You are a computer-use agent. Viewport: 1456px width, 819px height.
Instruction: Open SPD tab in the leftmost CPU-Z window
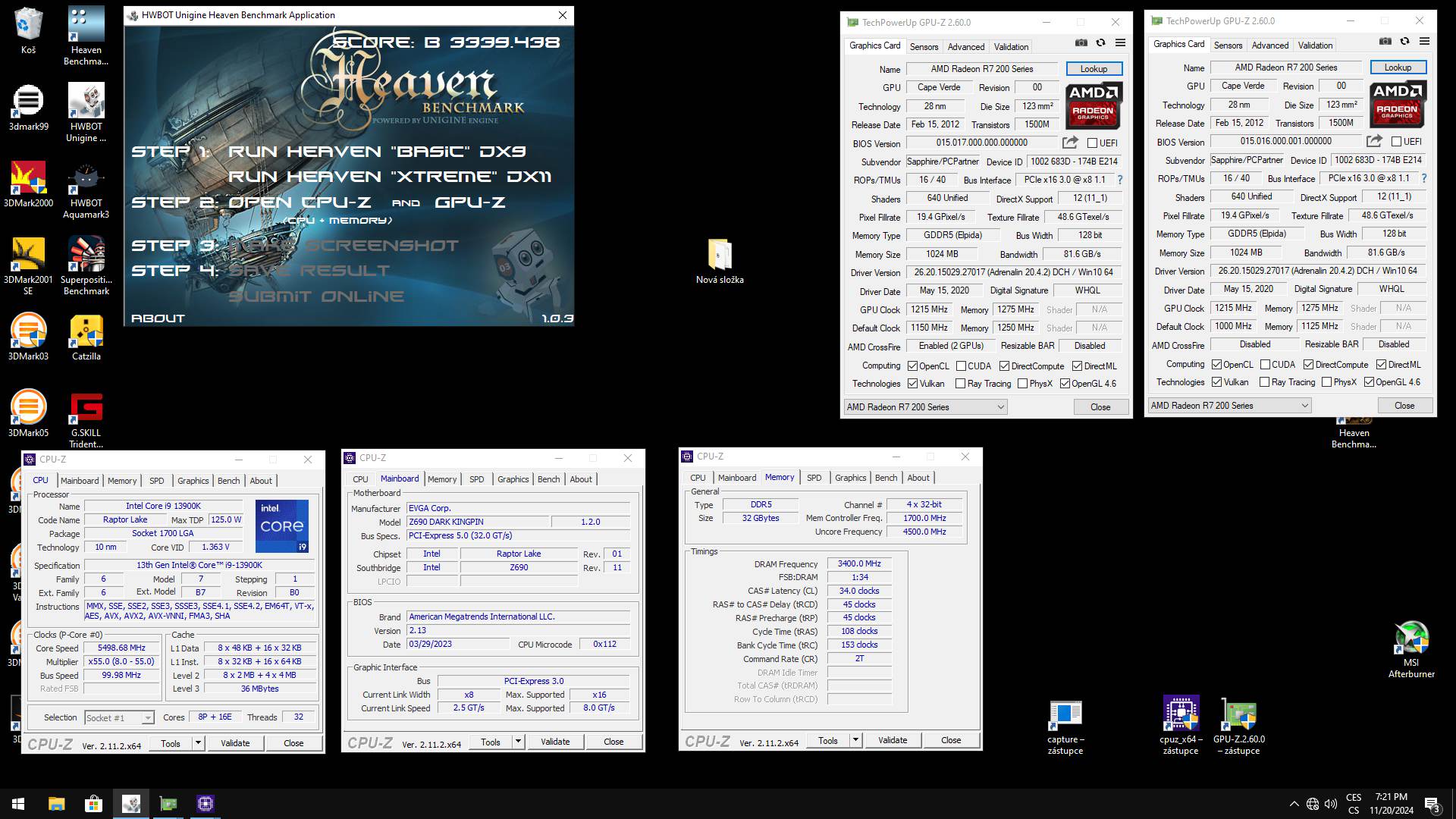pos(157,481)
